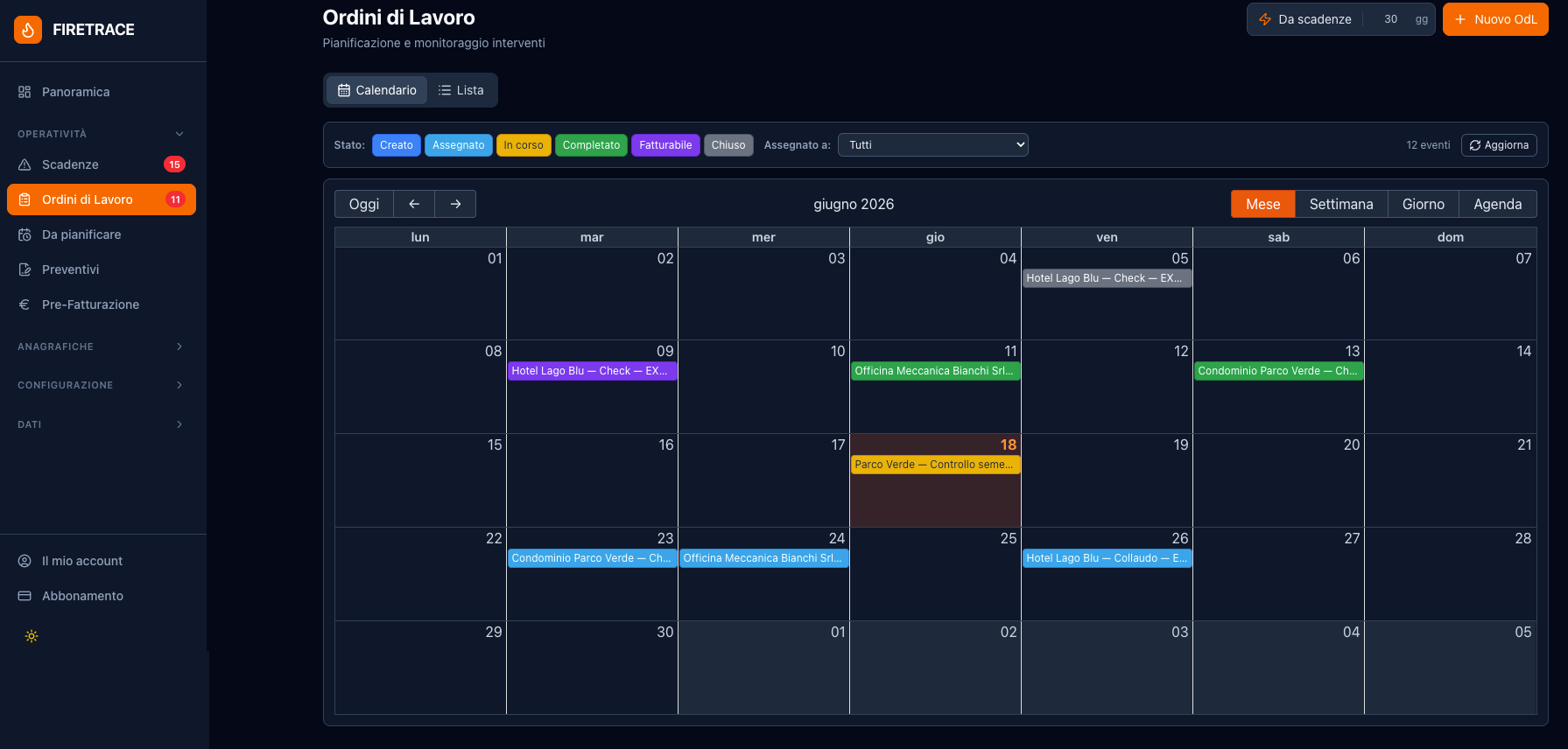
Task: Click the 11 badge on Ordini di Lavoro
Action: coord(175,199)
